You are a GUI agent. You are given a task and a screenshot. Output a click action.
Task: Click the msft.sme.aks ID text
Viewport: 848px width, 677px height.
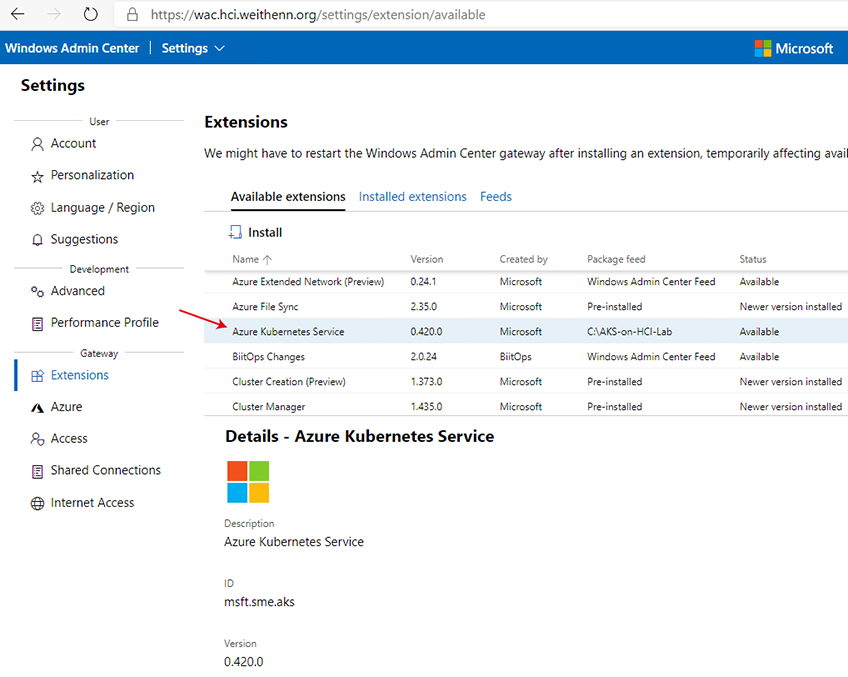click(x=259, y=602)
